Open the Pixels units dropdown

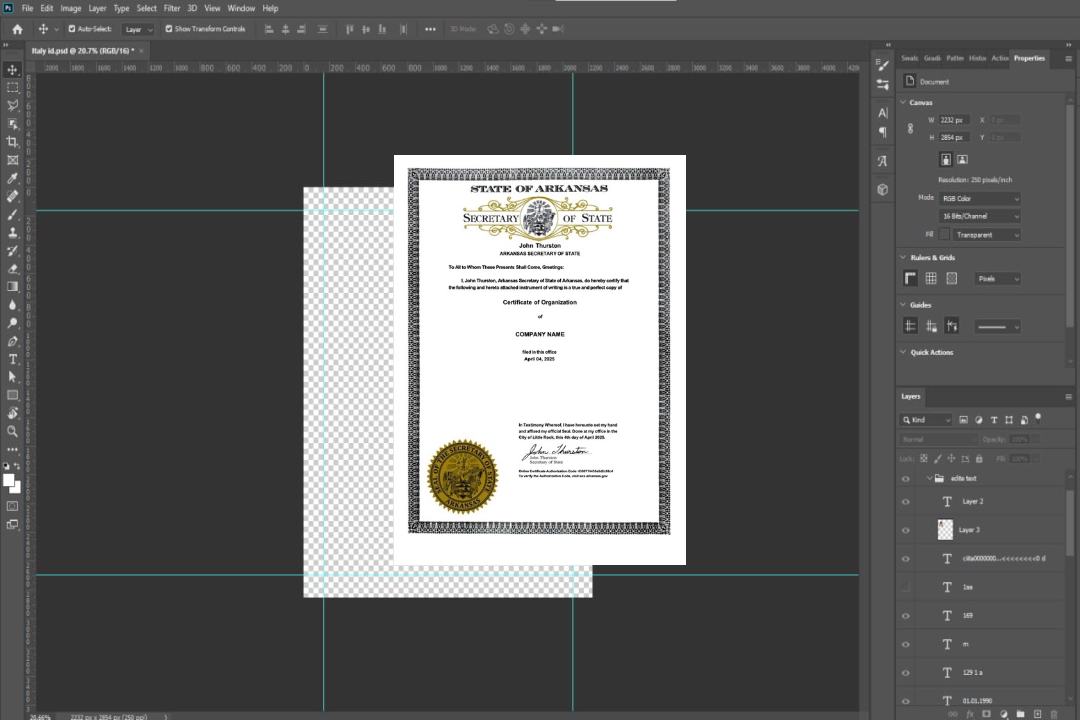click(x=997, y=278)
